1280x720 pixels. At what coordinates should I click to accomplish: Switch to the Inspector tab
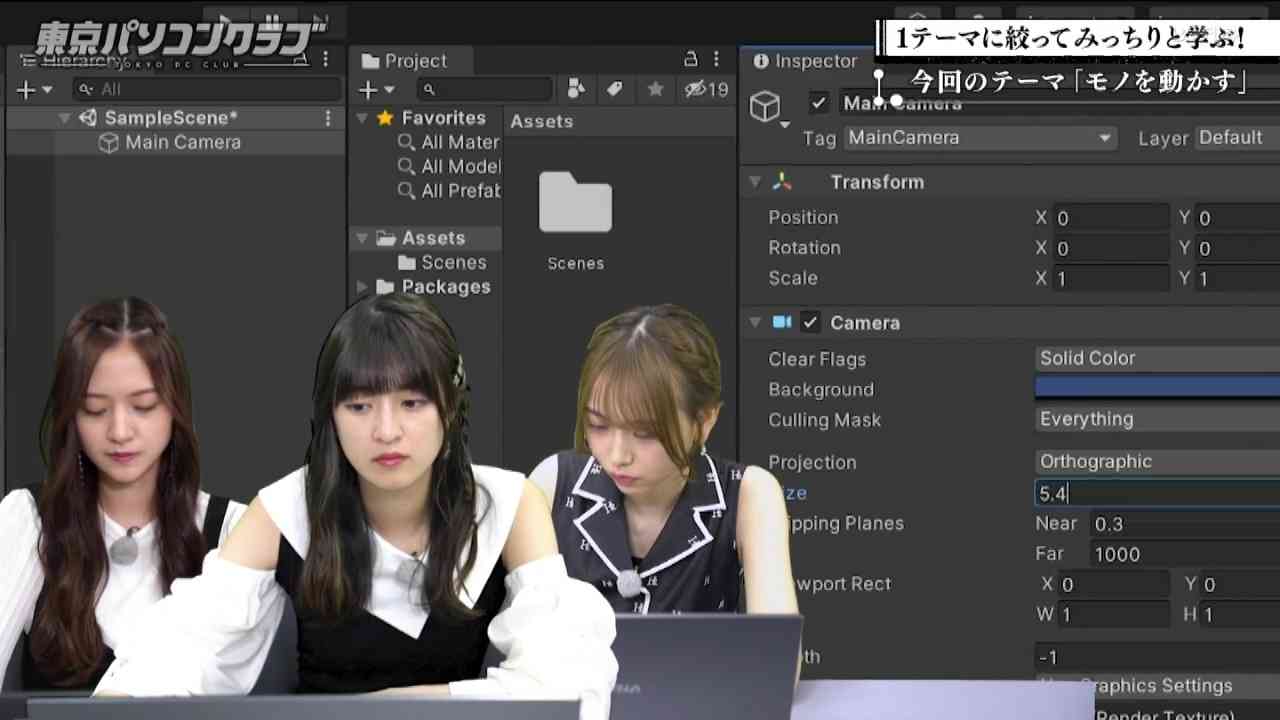click(x=805, y=61)
